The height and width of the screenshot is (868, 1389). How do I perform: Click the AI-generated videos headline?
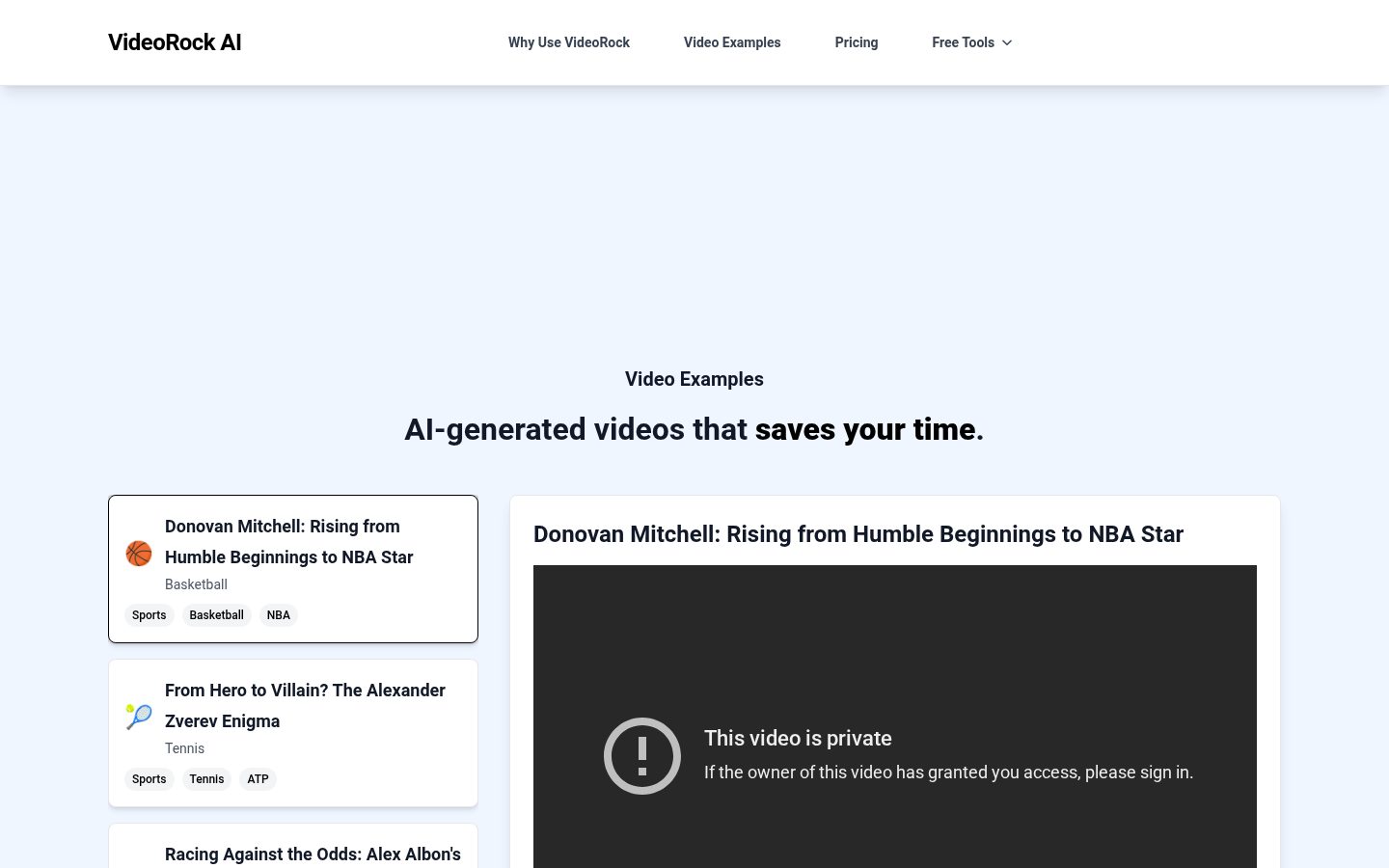point(694,429)
